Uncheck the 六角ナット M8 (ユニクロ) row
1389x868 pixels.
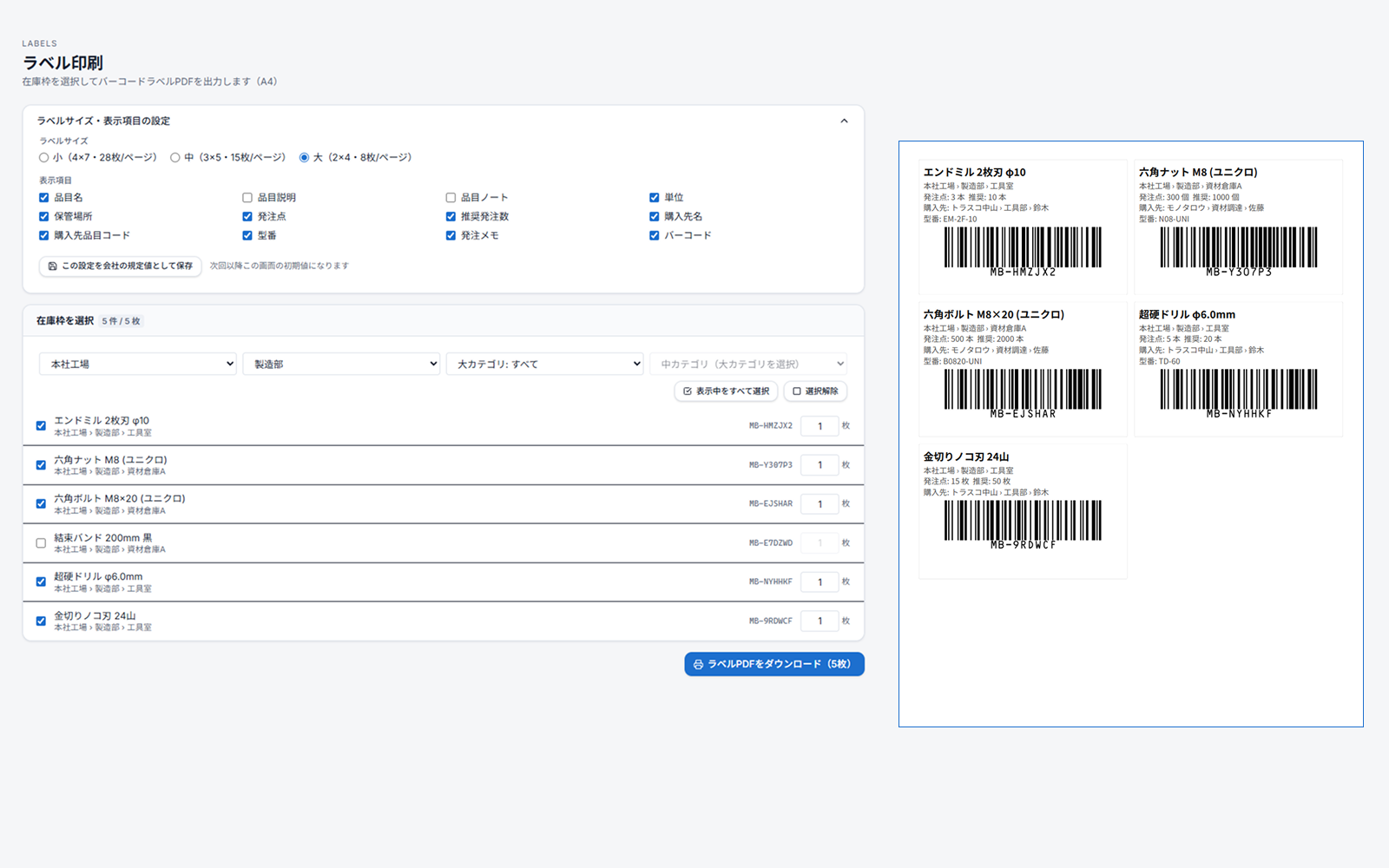(41, 465)
